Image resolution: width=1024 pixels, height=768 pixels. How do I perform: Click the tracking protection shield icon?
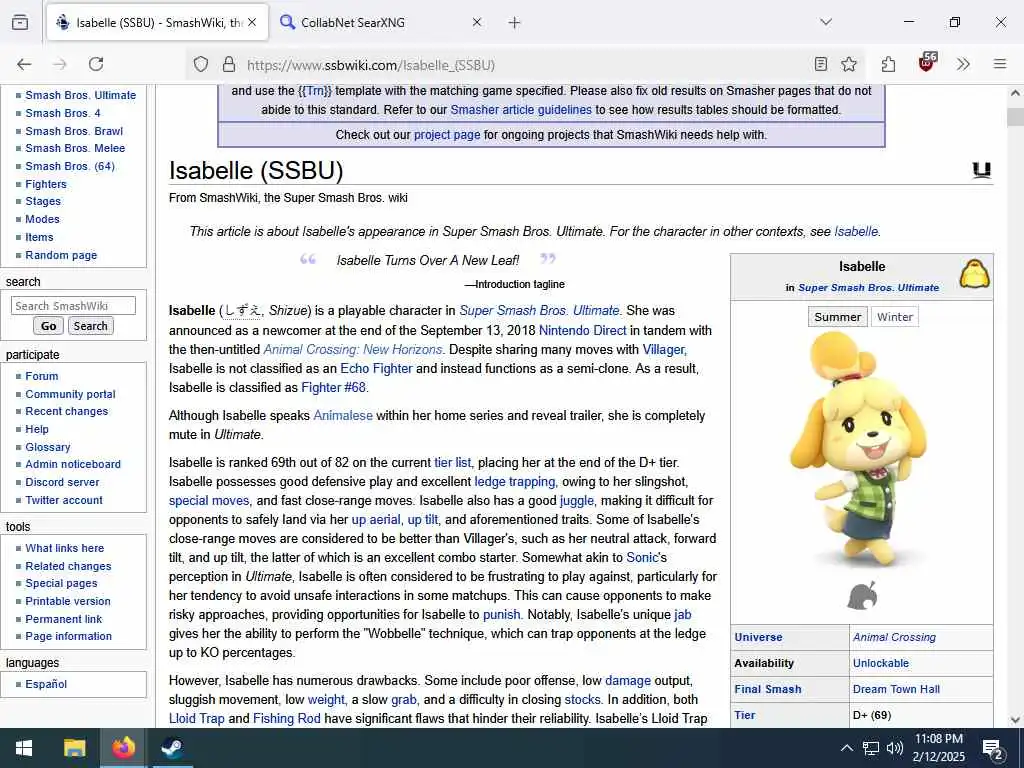(201, 64)
